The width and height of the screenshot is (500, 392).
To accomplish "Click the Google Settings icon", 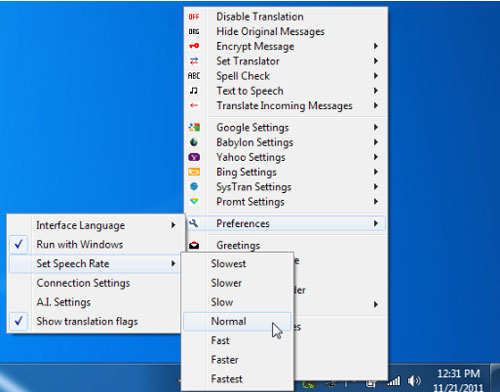I will tap(194, 127).
